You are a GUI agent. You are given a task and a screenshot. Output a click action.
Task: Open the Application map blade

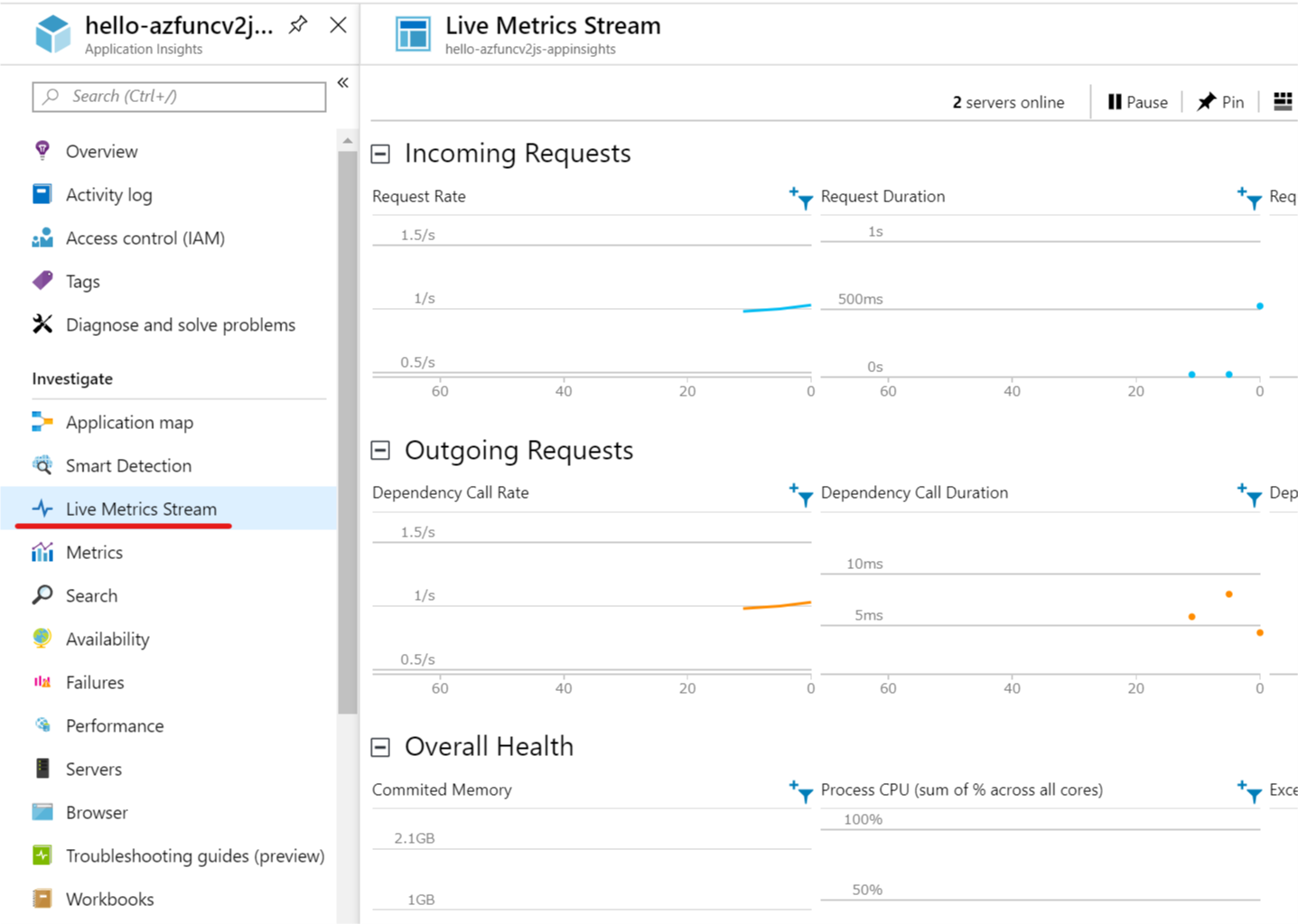[129, 422]
